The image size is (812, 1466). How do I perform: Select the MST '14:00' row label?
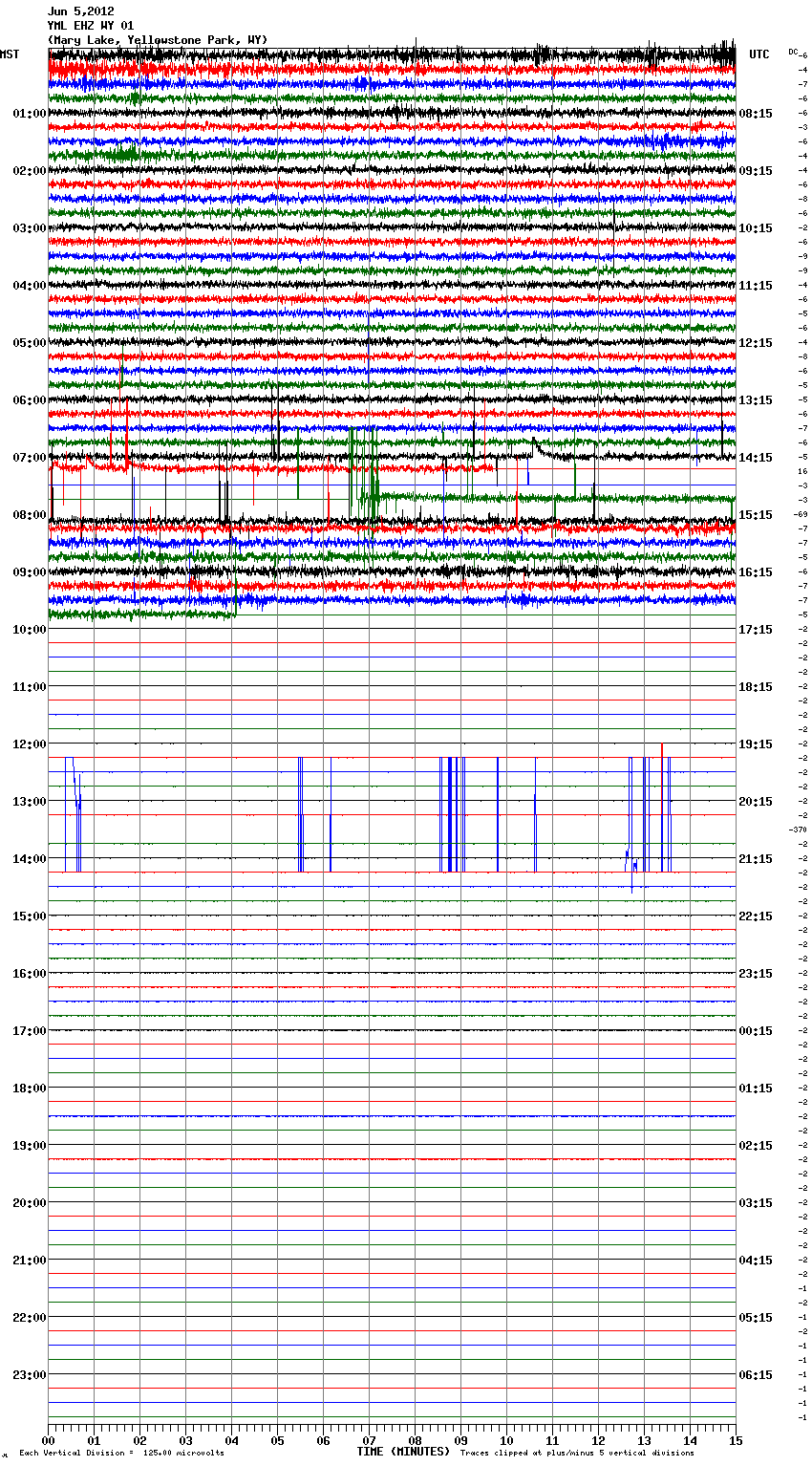point(30,859)
